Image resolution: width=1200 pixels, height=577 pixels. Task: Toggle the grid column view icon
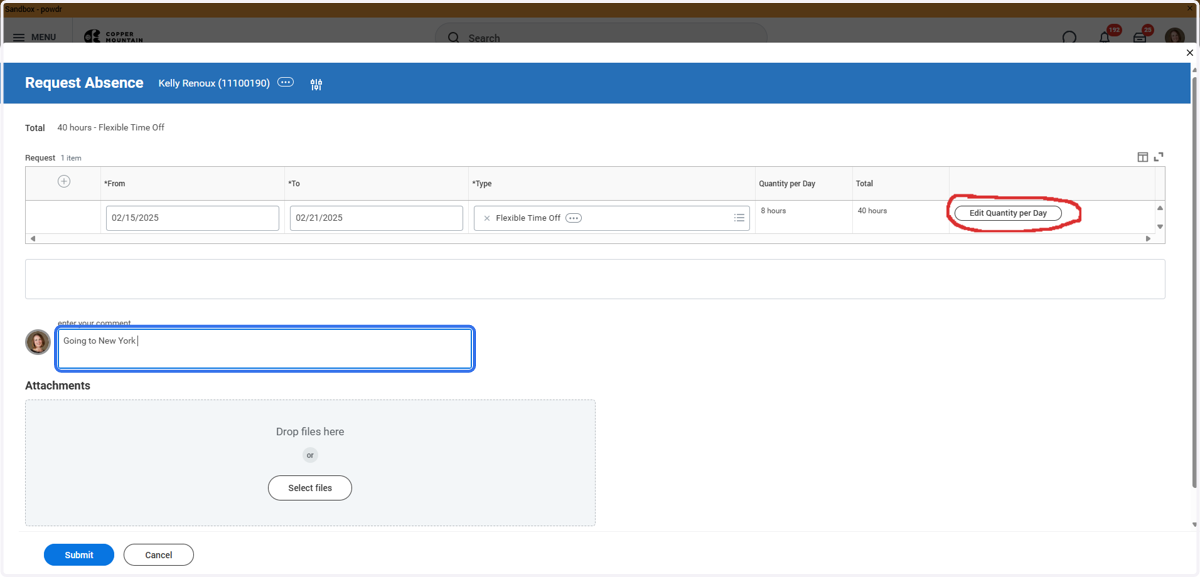pos(1143,157)
